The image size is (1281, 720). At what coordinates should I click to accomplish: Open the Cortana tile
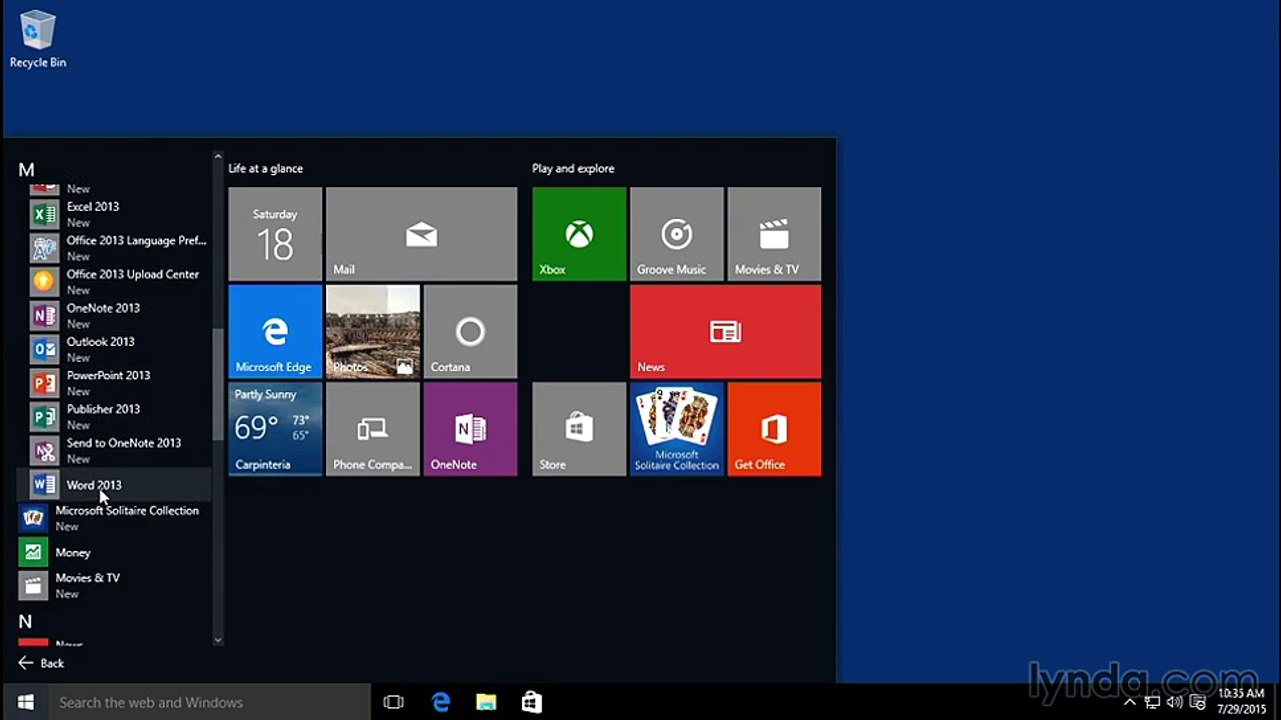(470, 331)
